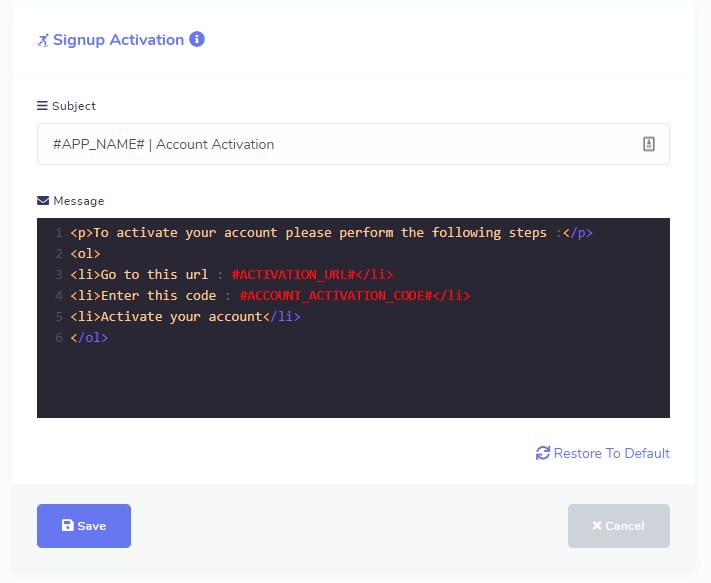Viewport: 711px width, 583px height.
Task: Click the Restore To Default link text
Action: point(611,453)
